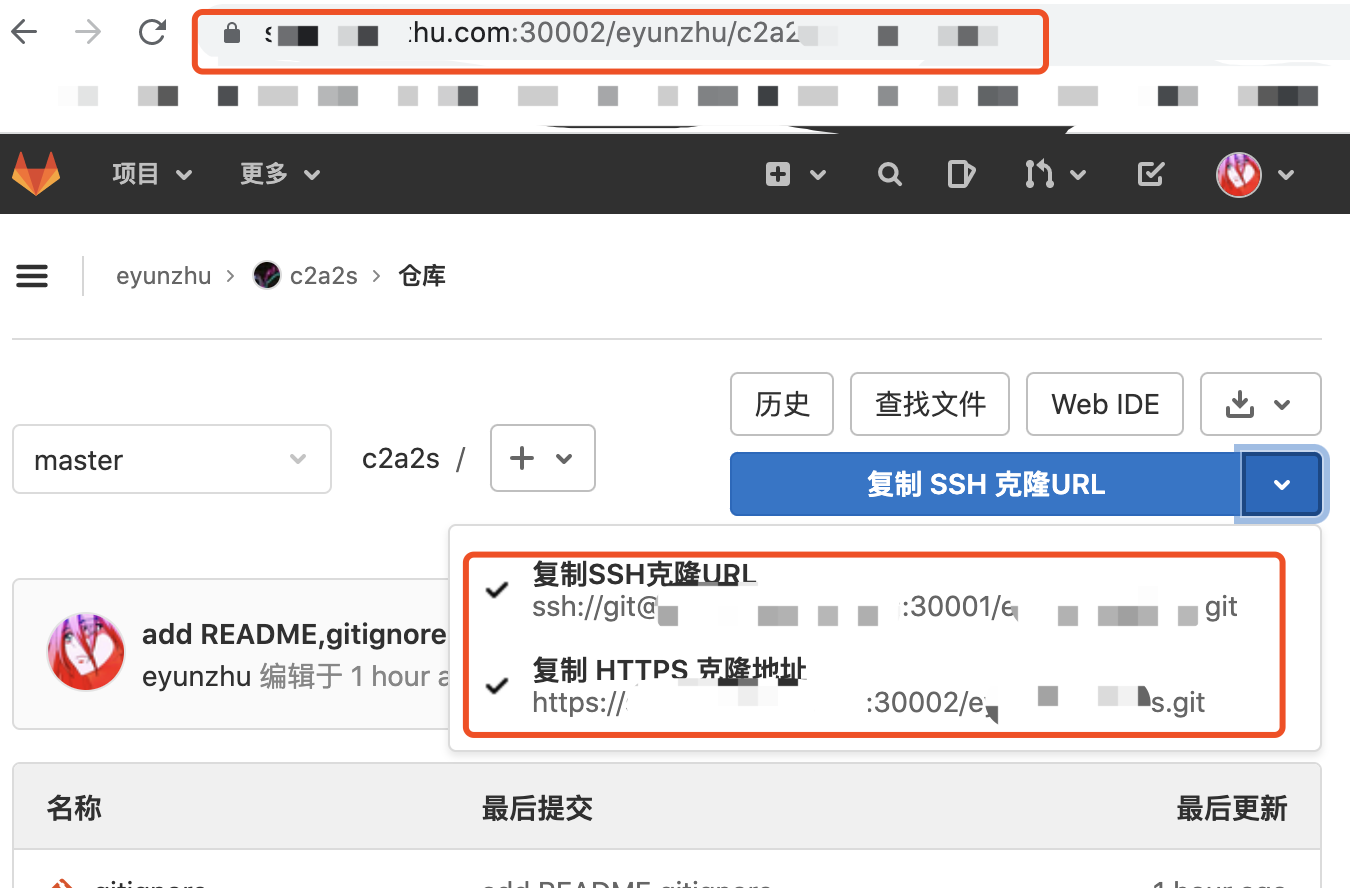
Task: Expand the chevron next to the user avatar
Action: 1286,175
